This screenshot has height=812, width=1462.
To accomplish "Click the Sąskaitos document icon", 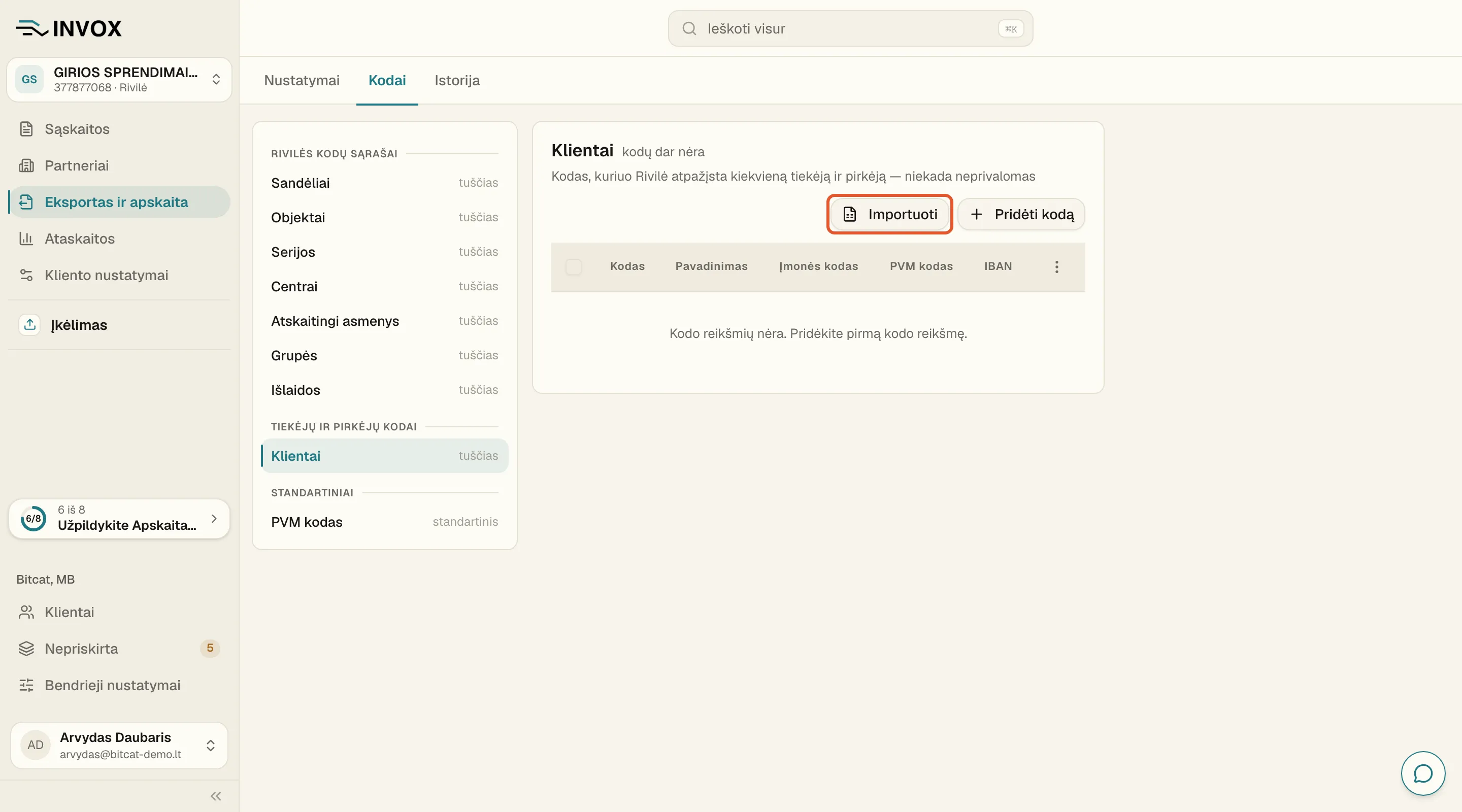I will [26, 129].
